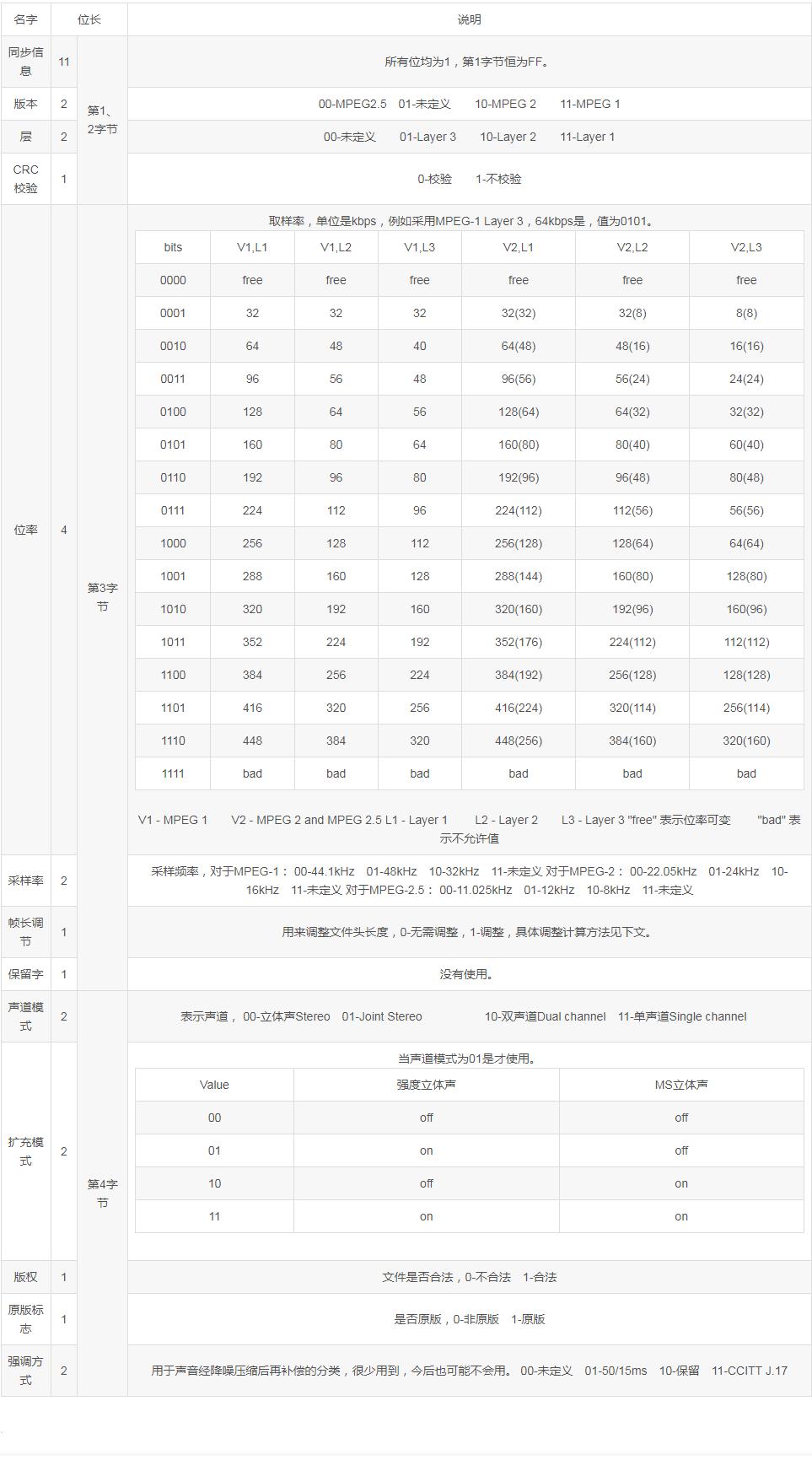The width and height of the screenshot is (812, 1460).
Task: Click the 名字 column header cell
Action: [x=25, y=19]
